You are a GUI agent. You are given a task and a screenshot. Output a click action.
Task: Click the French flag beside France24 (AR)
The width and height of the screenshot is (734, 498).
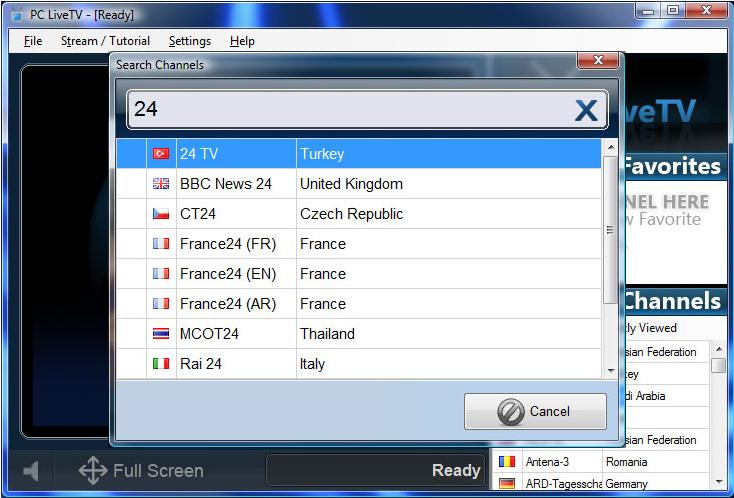[161, 303]
